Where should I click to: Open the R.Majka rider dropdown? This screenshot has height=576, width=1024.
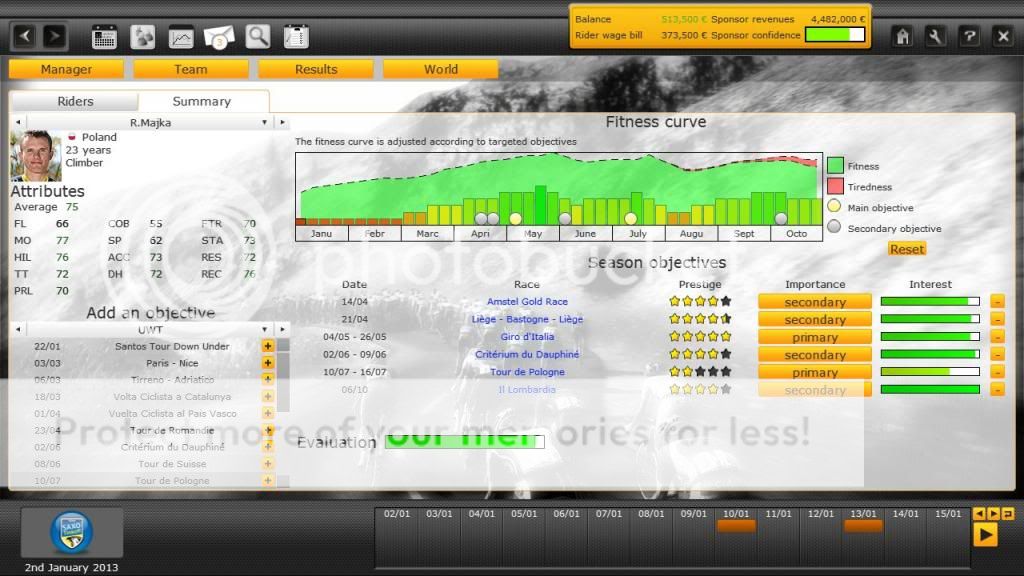coord(265,122)
